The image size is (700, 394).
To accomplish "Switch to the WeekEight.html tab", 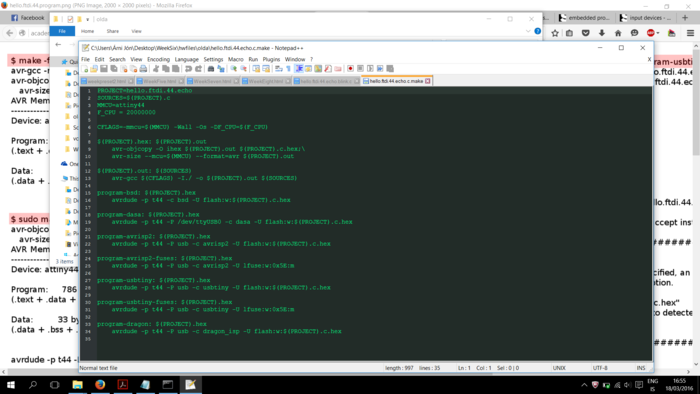I will coord(266,81).
